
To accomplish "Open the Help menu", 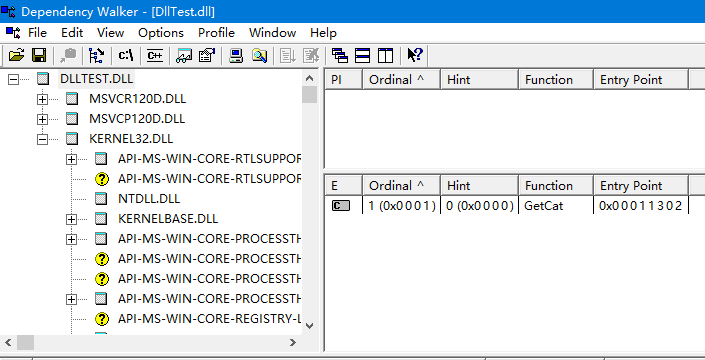I will pyautogui.click(x=323, y=33).
